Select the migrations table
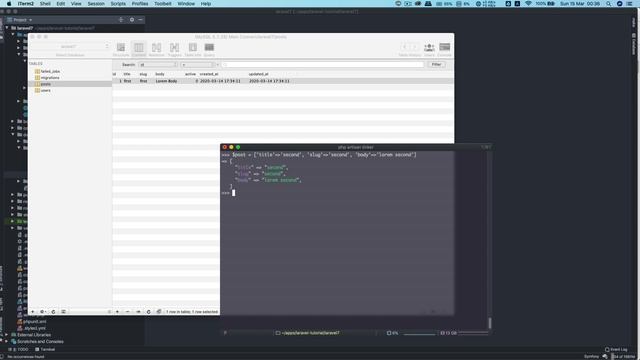This screenshot has width=640, height=360. pos(50,78)
